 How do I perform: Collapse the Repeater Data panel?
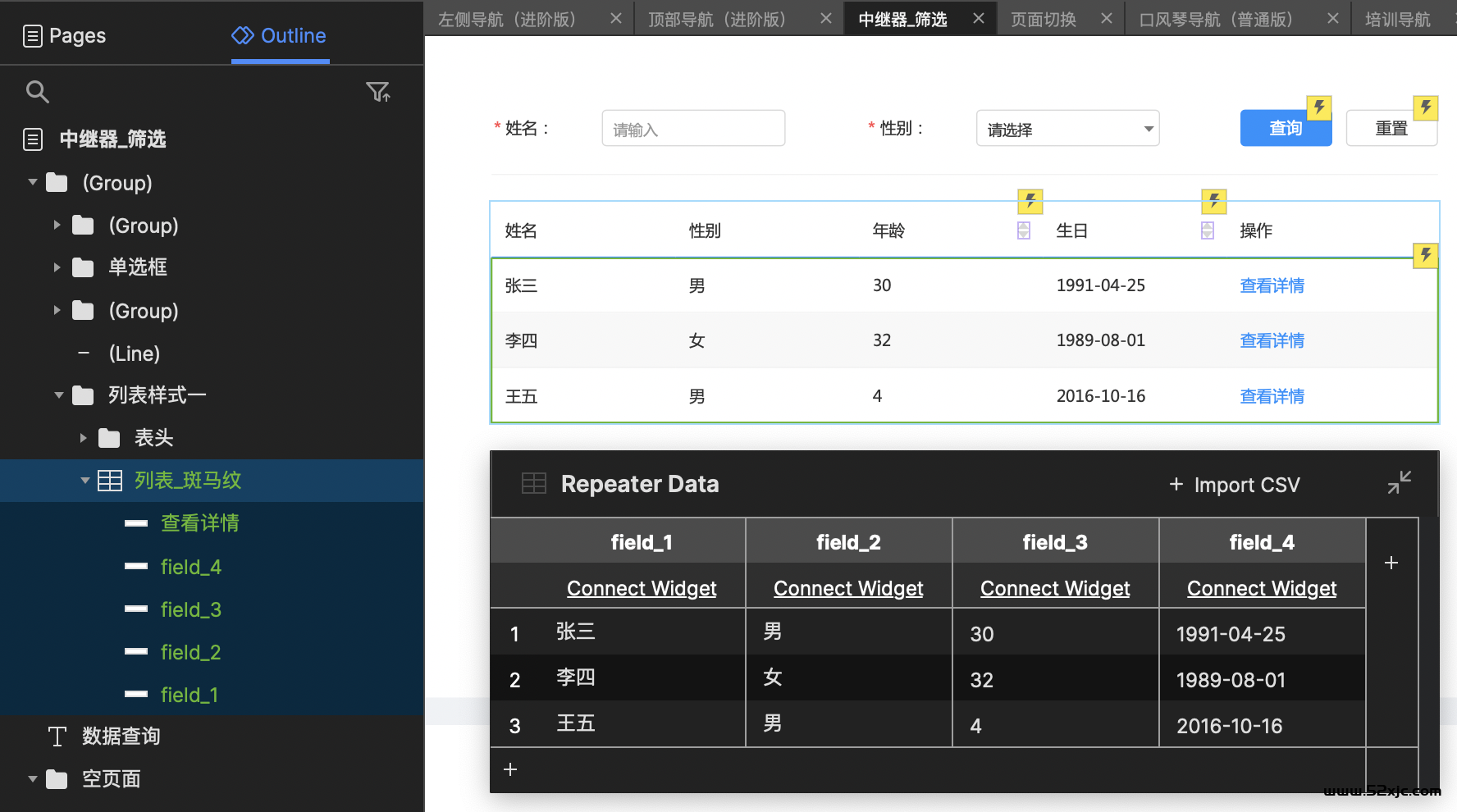pyautogui.click(x=1399, y=482)
